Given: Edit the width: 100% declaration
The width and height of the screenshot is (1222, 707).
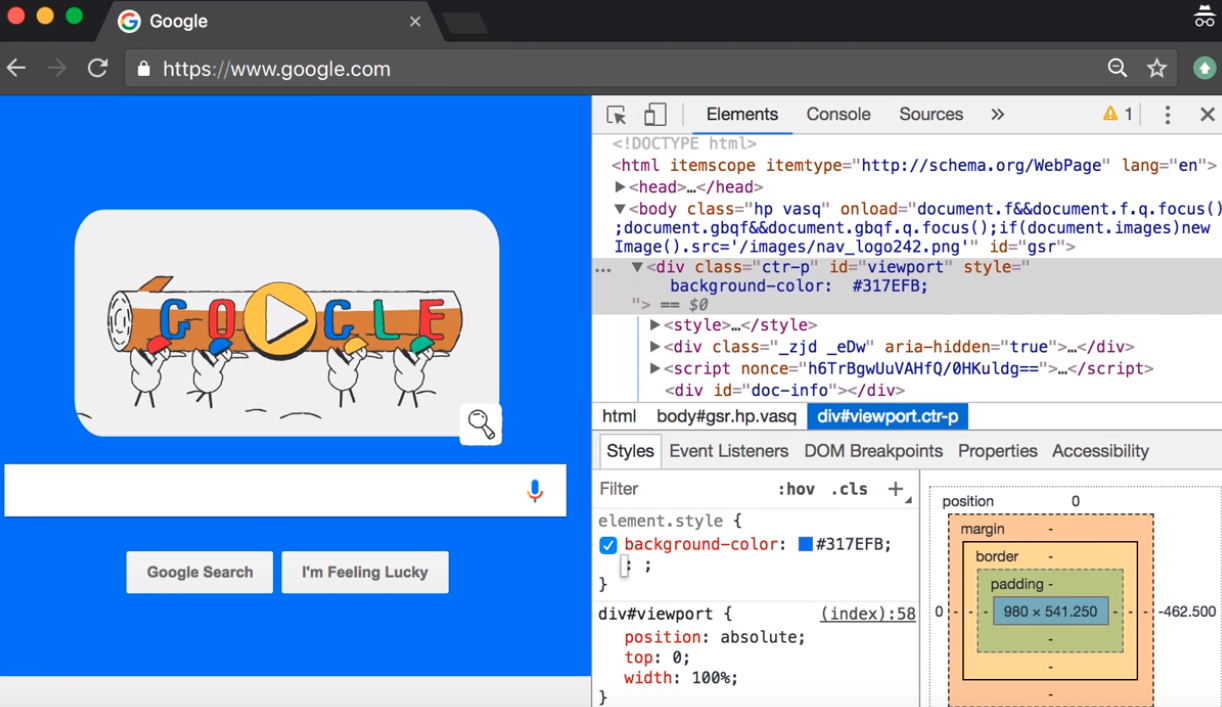Looking at the screenshot, I should [x=681, y=678].
